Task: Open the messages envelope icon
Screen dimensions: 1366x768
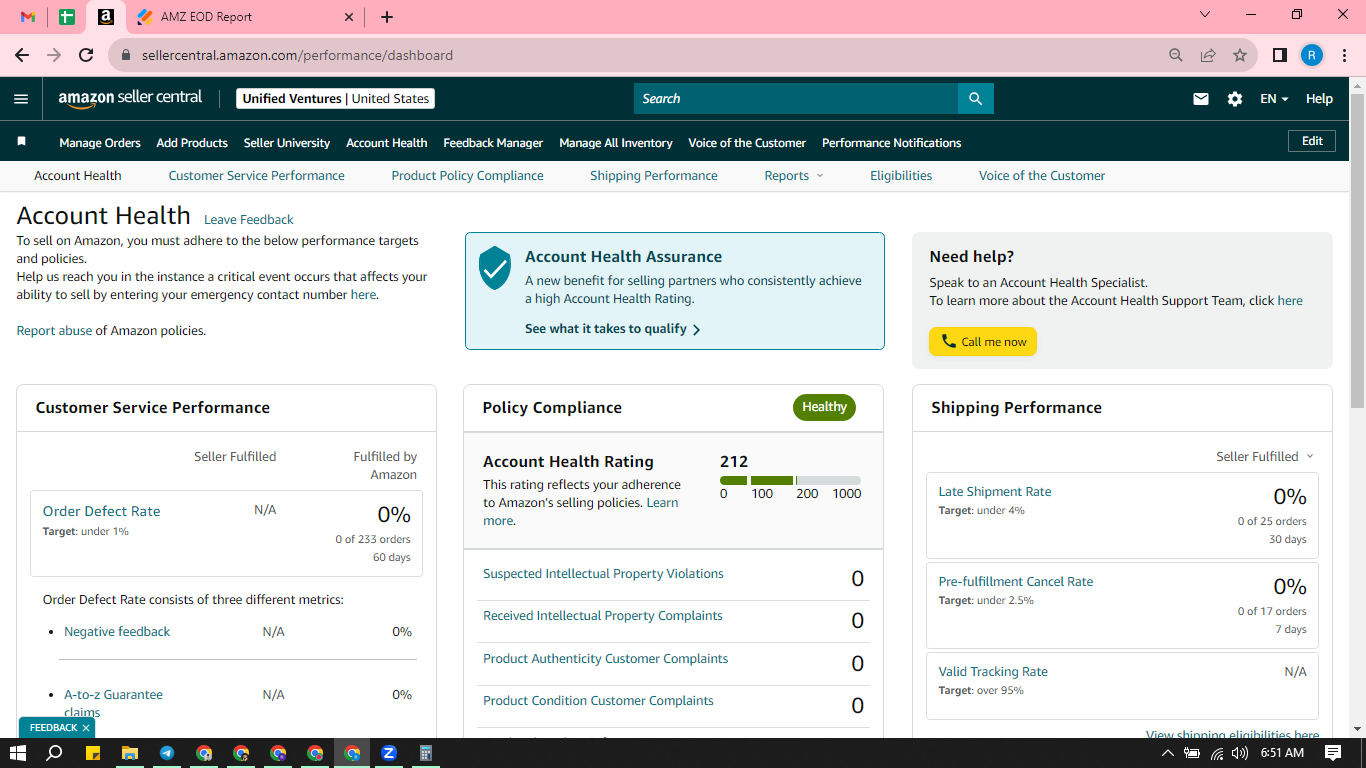Action: click(1201, 99)
